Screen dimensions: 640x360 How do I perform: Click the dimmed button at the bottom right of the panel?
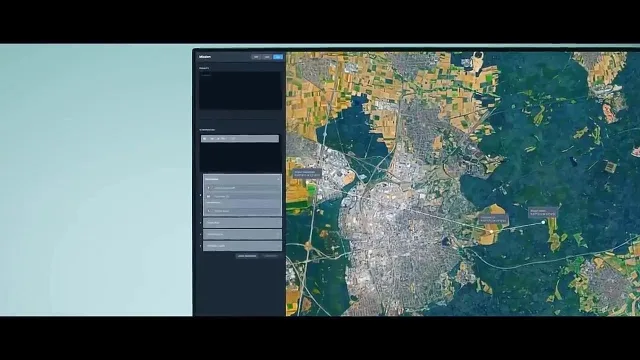point(270,256)
